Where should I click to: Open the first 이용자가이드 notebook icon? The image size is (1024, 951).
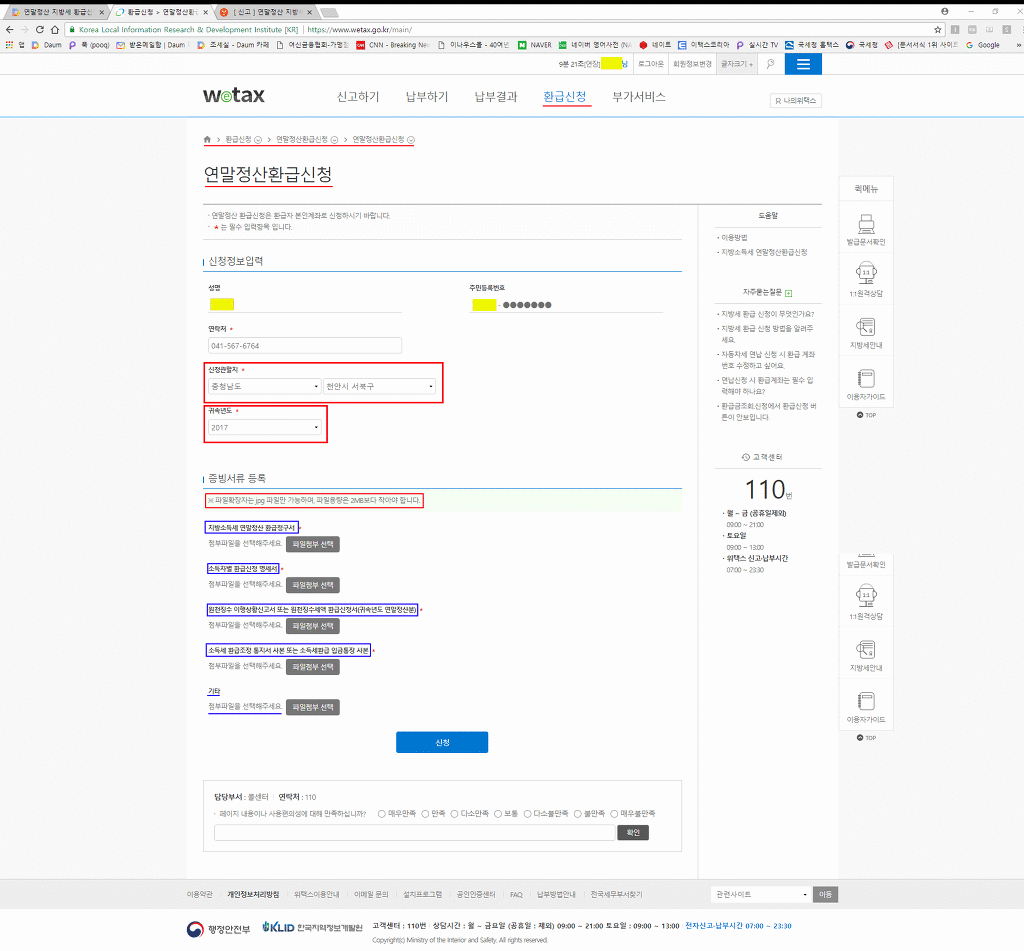866,378
